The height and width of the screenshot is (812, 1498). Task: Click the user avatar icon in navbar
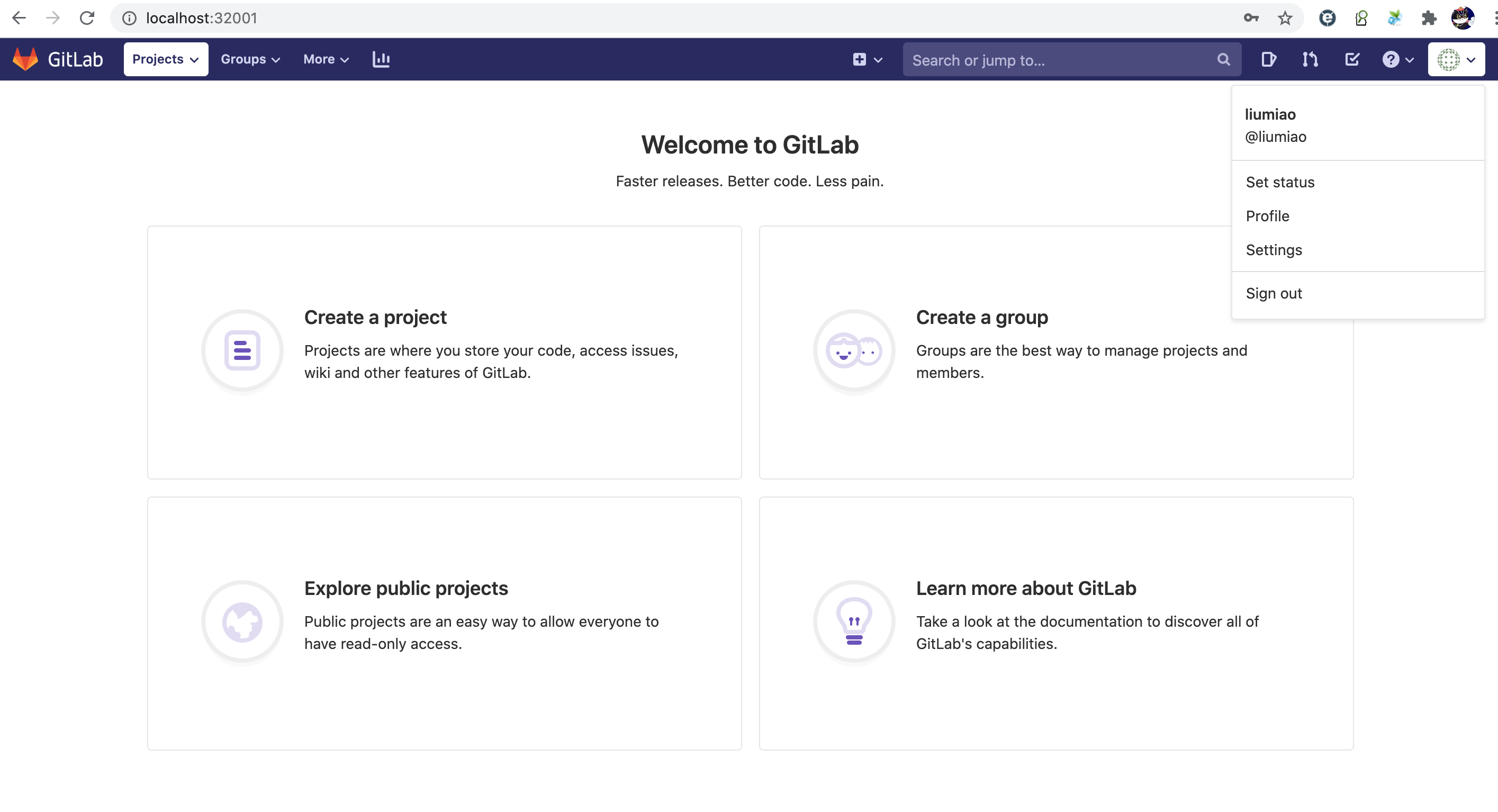click(1448, 59)
